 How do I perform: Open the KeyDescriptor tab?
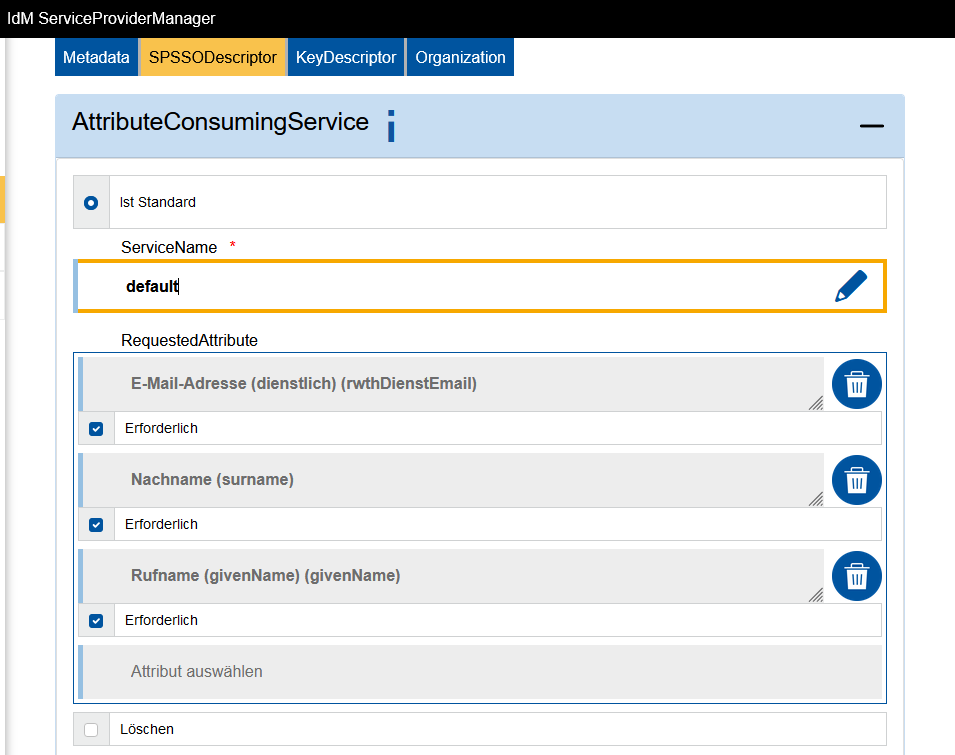[x=346, y=57]
